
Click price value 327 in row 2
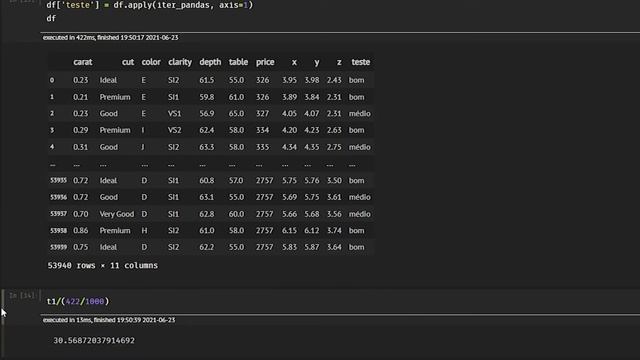pyautogui.click(x=262, y=113)
